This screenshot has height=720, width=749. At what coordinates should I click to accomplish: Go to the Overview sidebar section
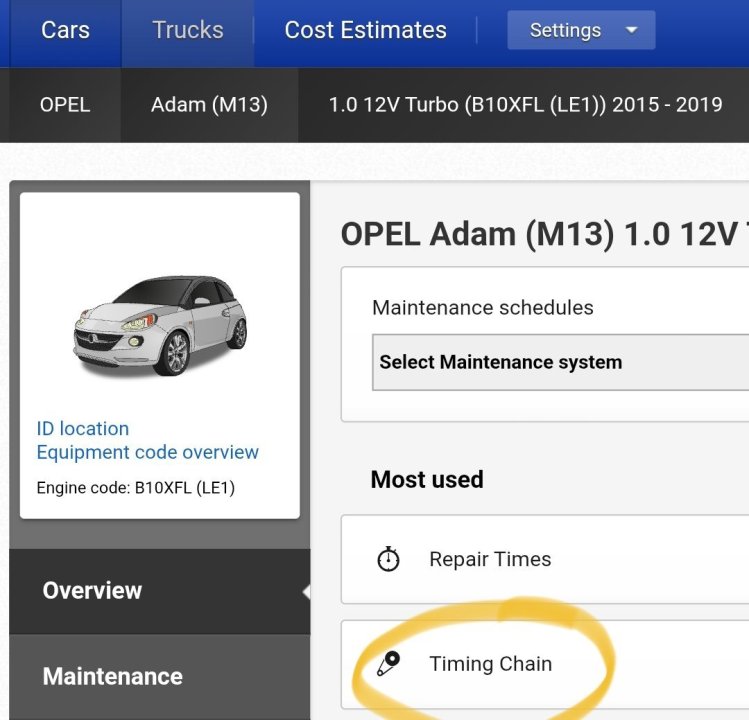click(92, 590)
